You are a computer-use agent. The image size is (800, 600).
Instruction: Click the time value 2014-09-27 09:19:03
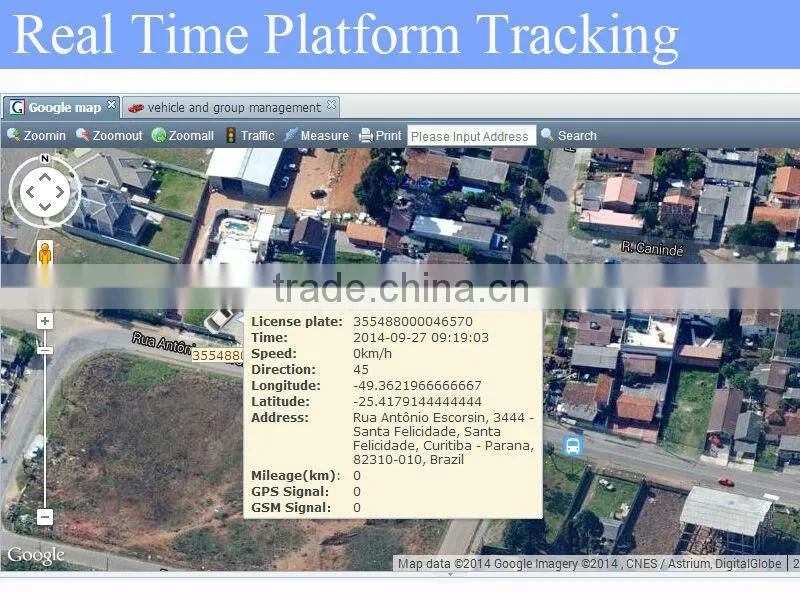tap(421, 338)
